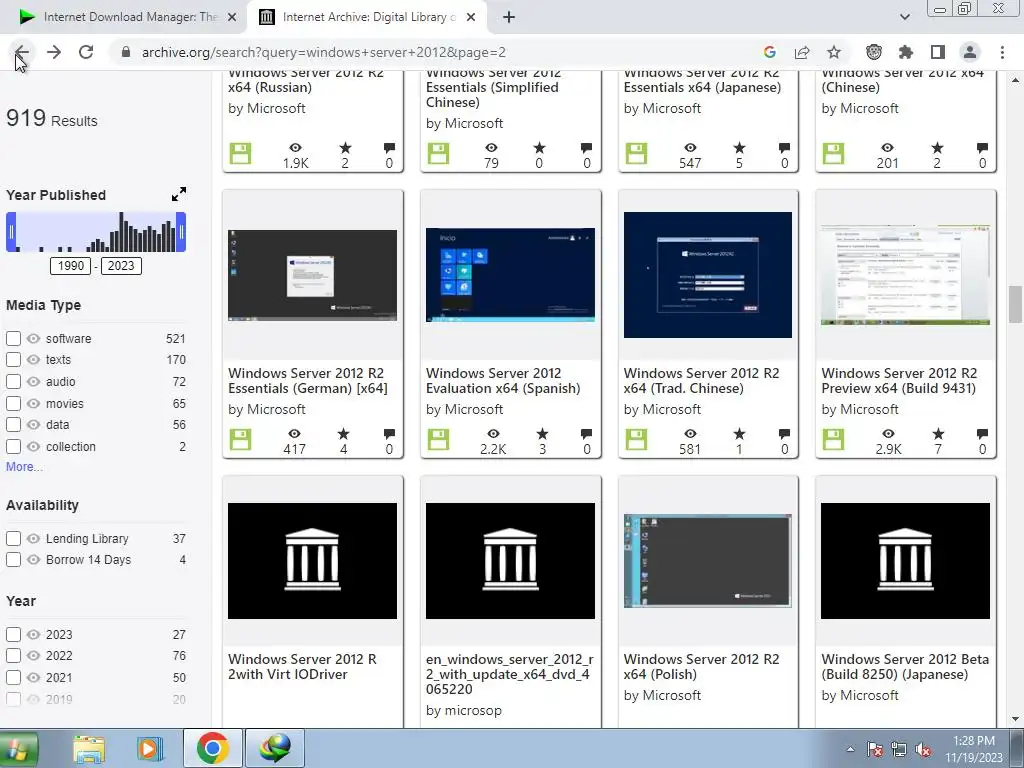The image size is (1024, 768).
Task: Open the Extensions puzzle piece menu
Action: coord(906,52)
